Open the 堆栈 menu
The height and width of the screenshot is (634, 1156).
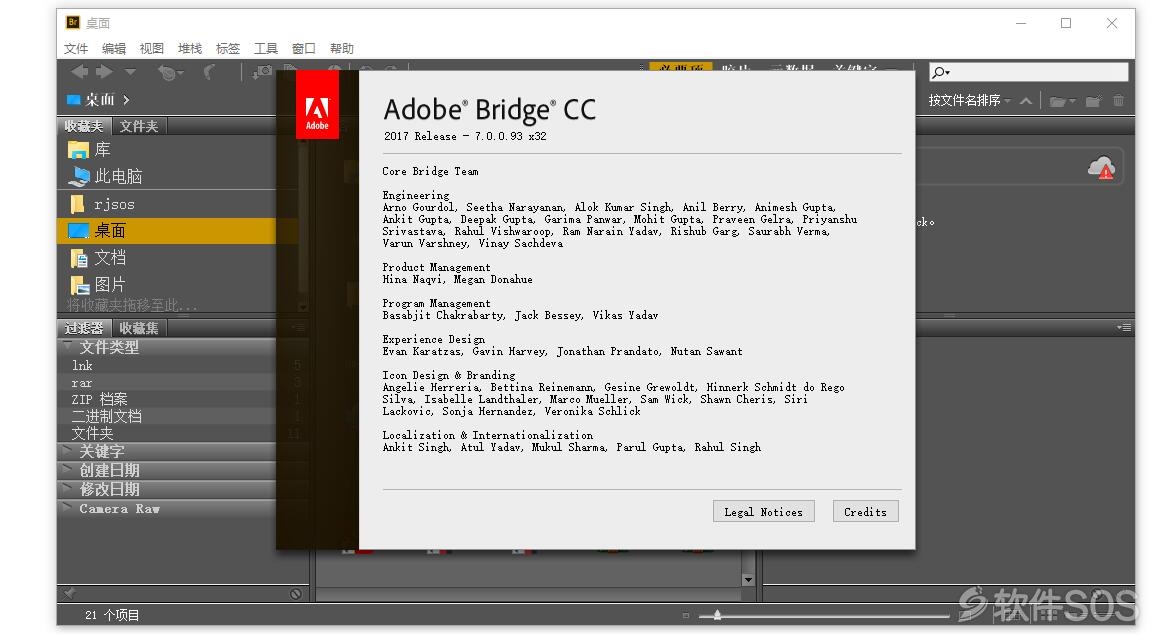189,49
